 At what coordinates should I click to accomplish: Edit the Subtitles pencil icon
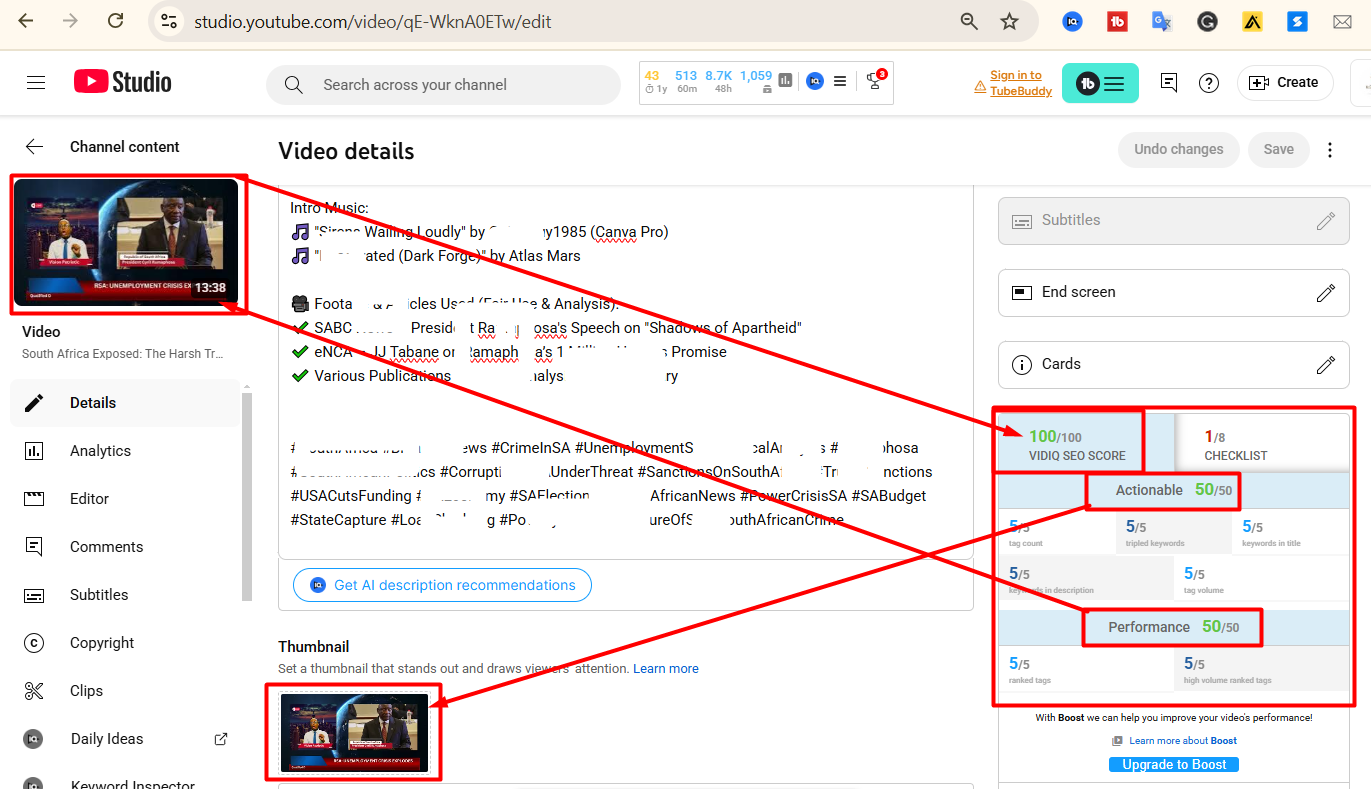[1325, 221]
